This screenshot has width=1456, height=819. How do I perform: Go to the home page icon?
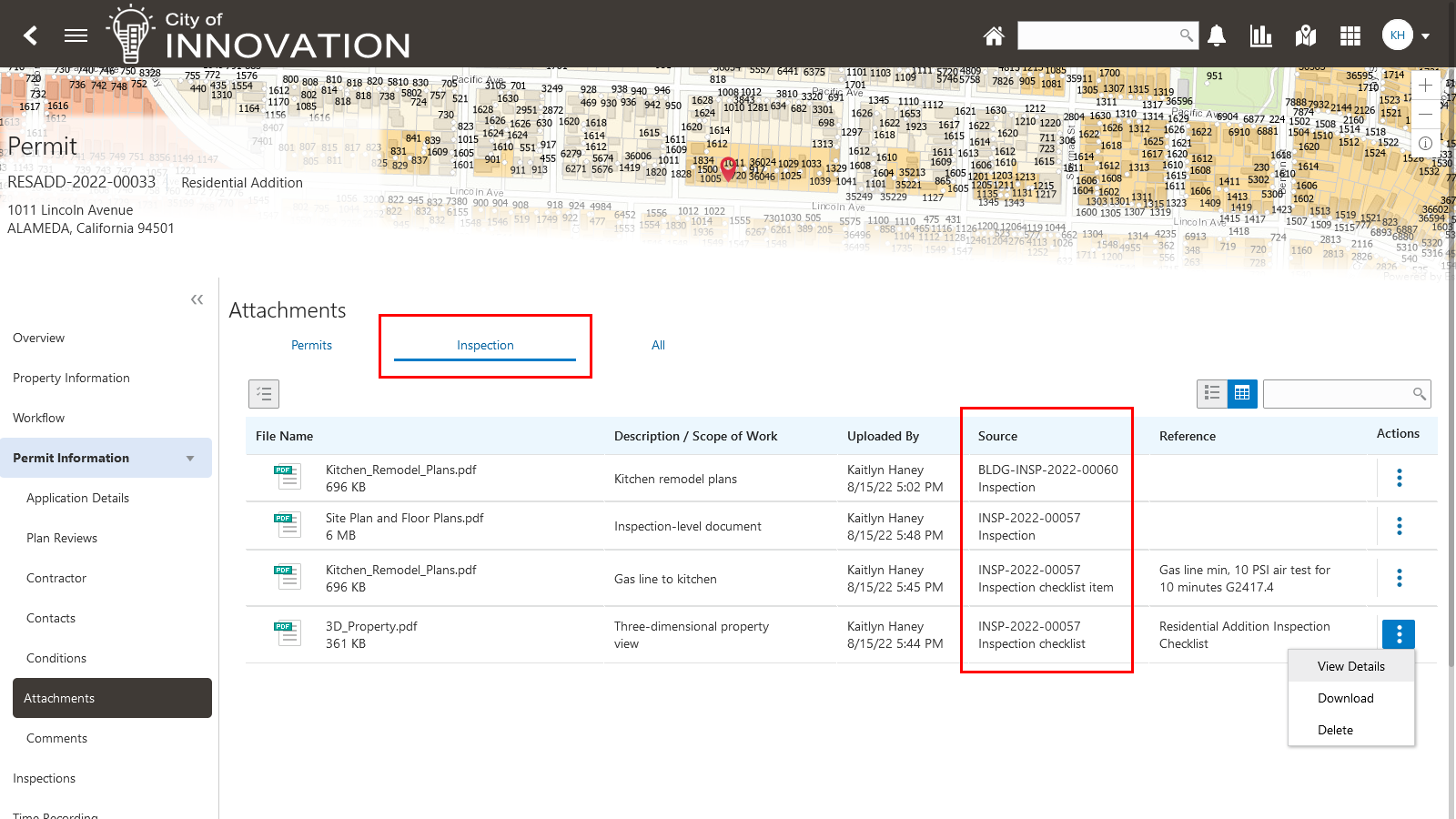(x=994, y=35)
